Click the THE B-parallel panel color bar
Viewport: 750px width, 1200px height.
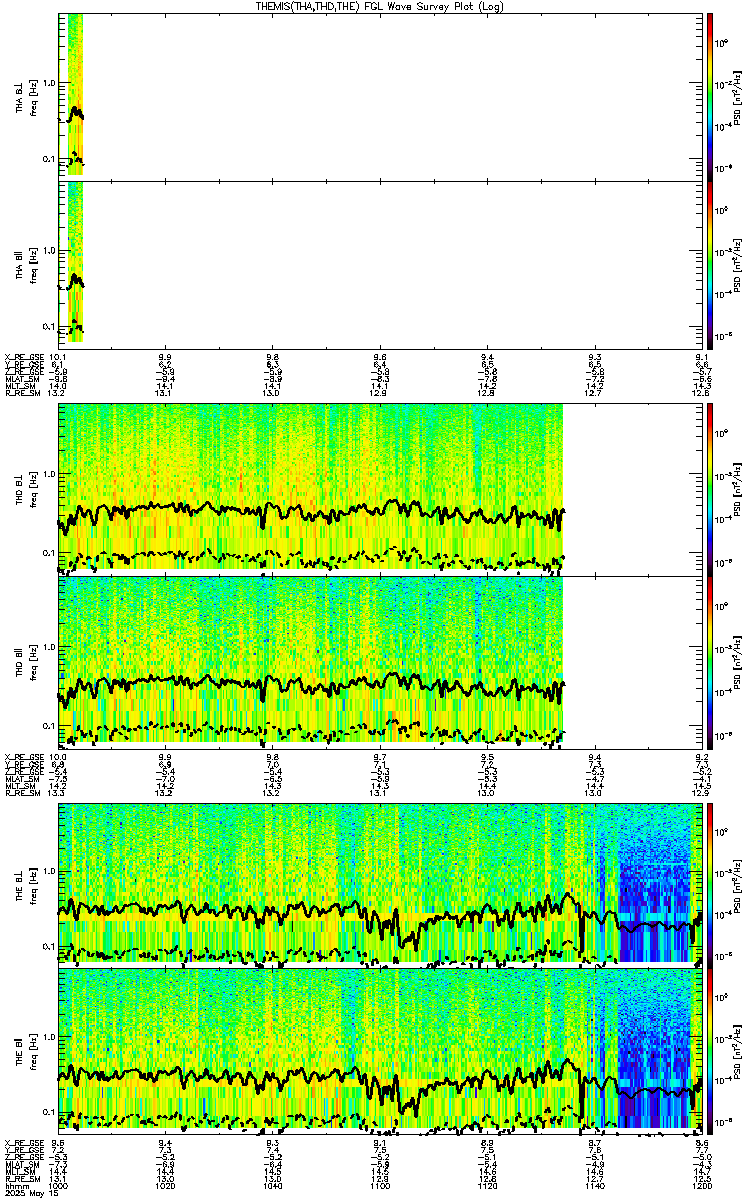coord(711,1051)
